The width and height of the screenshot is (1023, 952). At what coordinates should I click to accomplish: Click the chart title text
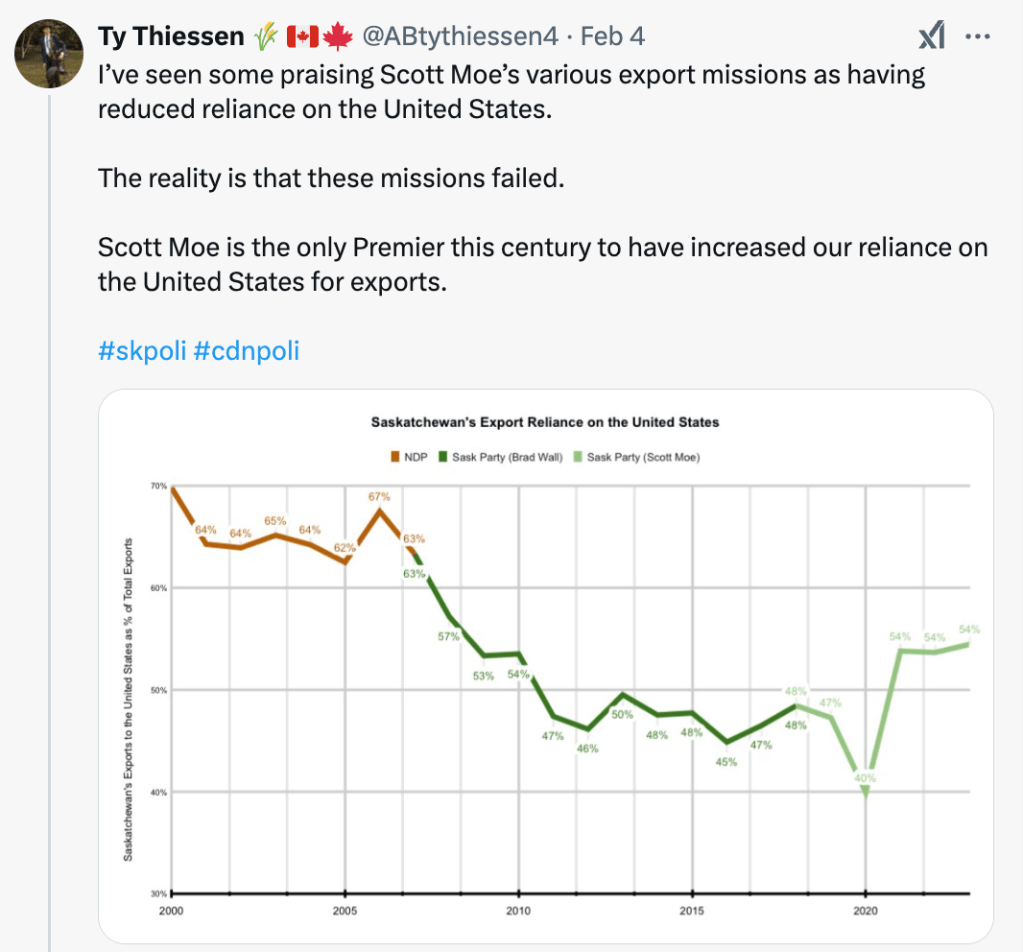[x=545, y=422]
